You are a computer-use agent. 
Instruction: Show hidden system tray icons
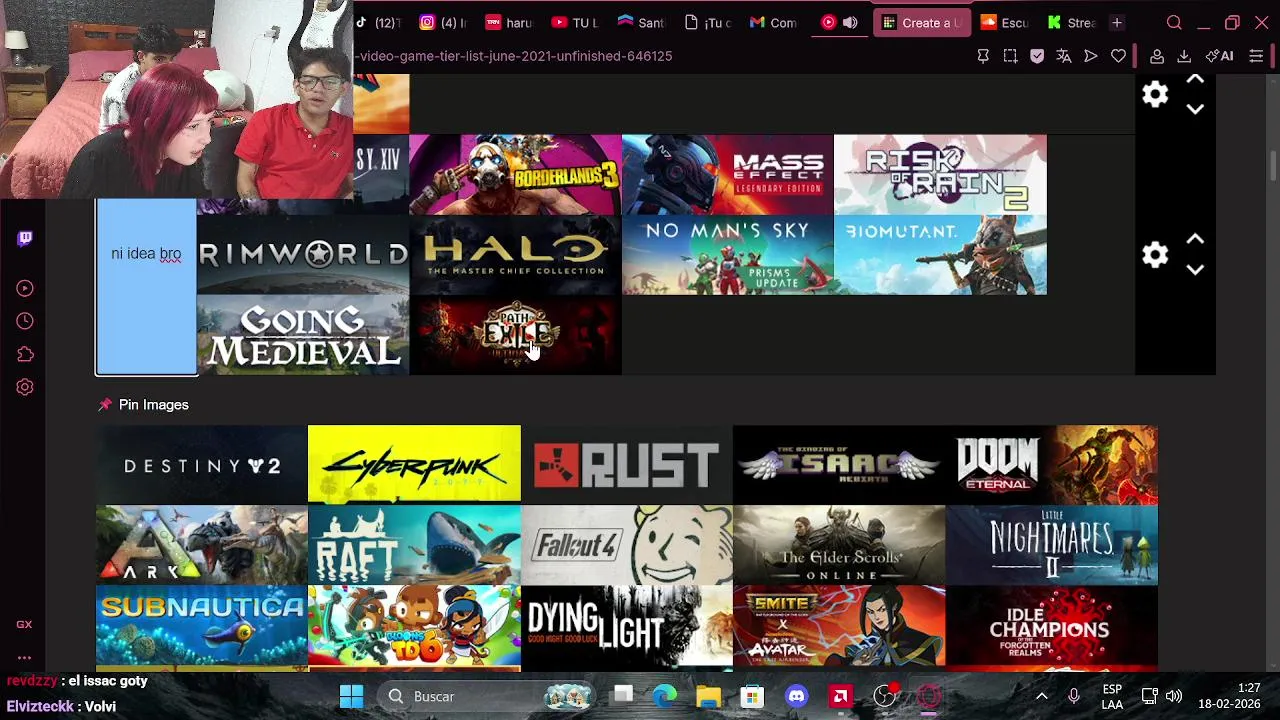tap(1041, 696)
